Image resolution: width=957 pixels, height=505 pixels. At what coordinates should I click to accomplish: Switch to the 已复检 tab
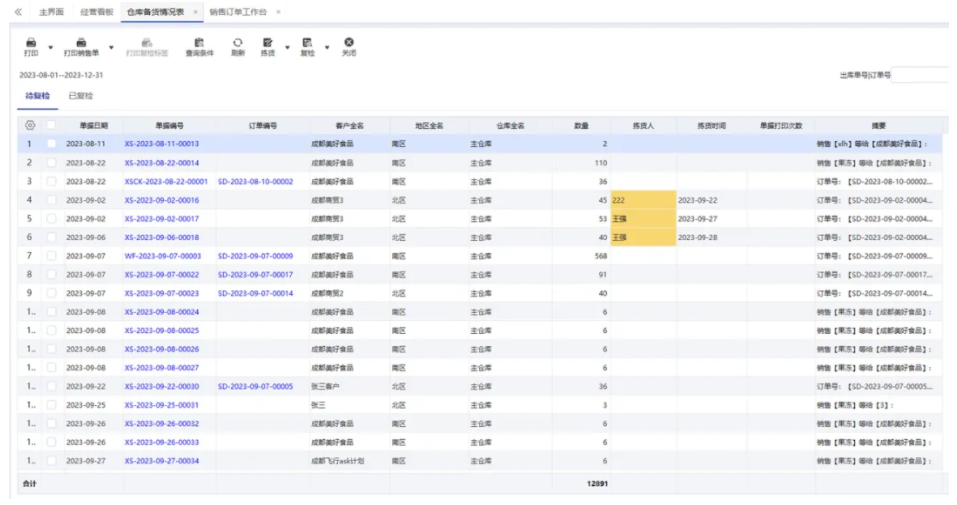tap(80, 96)
